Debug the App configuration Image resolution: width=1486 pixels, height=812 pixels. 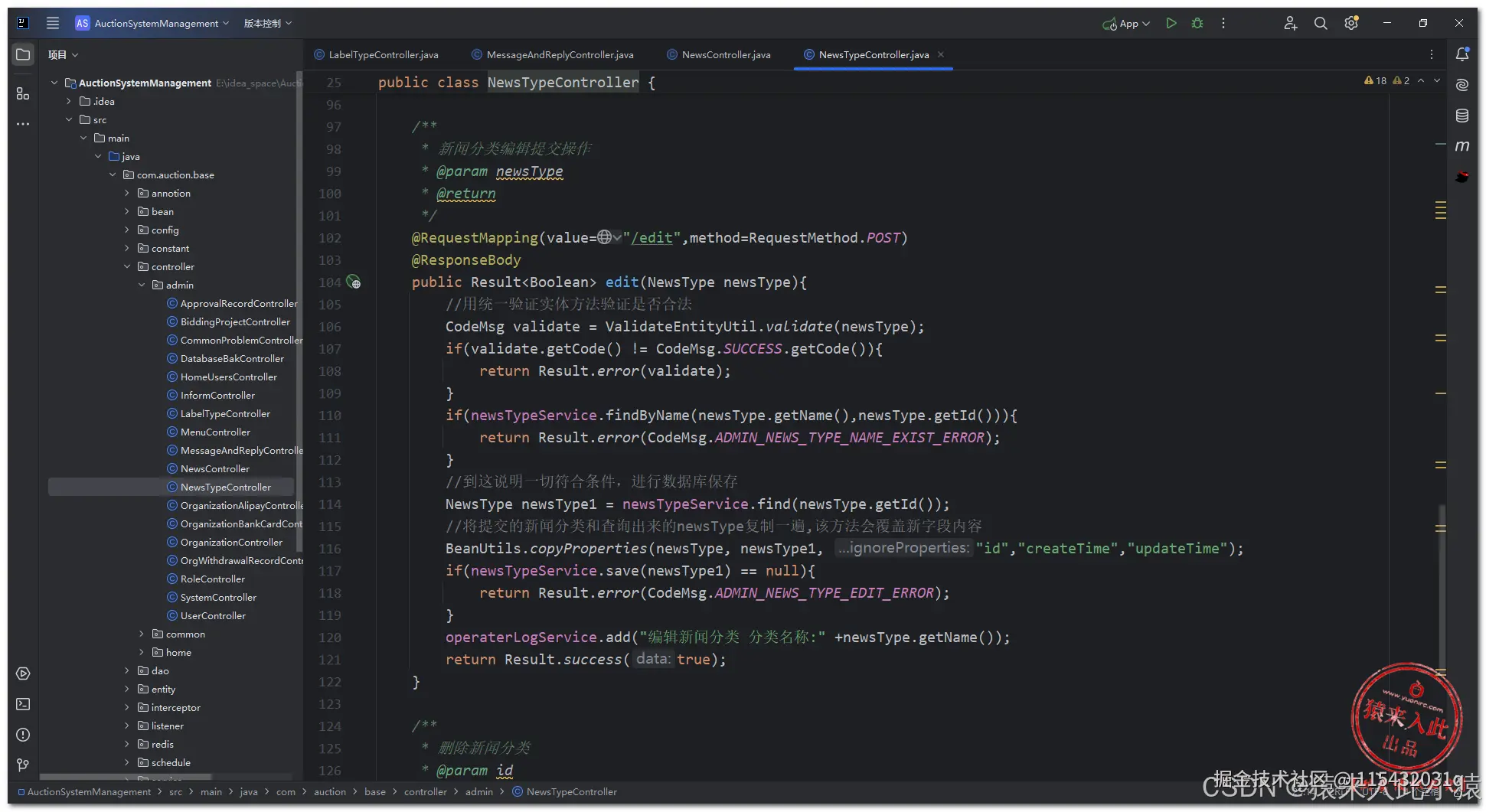(1197, 23)
